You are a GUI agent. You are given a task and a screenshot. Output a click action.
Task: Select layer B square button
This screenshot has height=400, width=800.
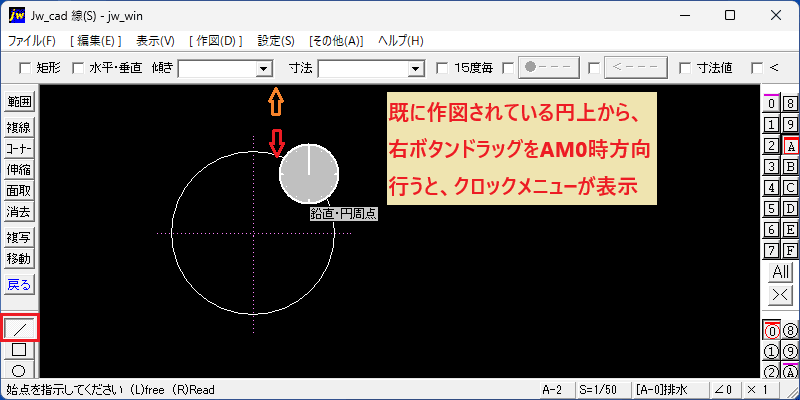[790, 167]
